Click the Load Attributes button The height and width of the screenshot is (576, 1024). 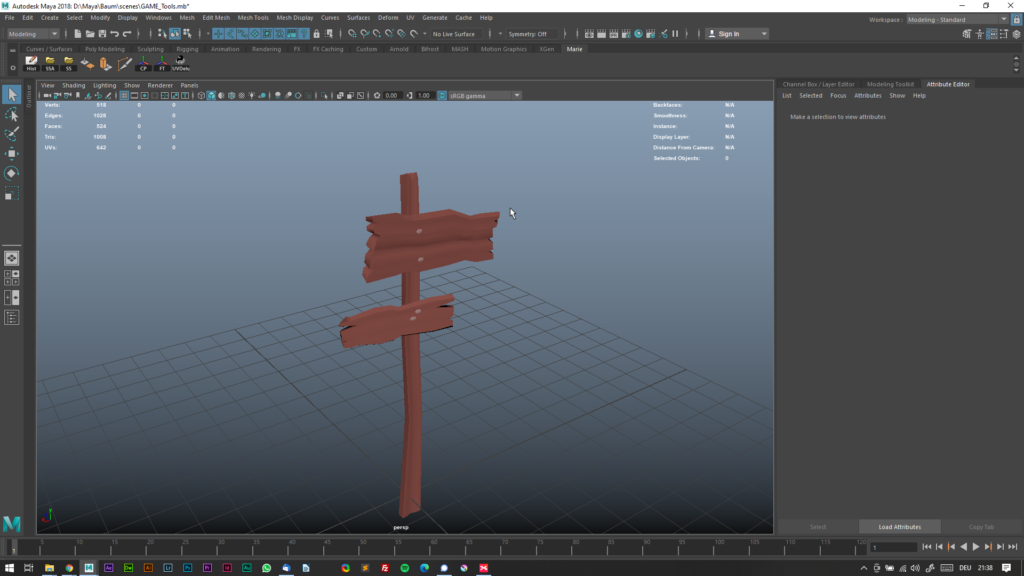(899, 527)
